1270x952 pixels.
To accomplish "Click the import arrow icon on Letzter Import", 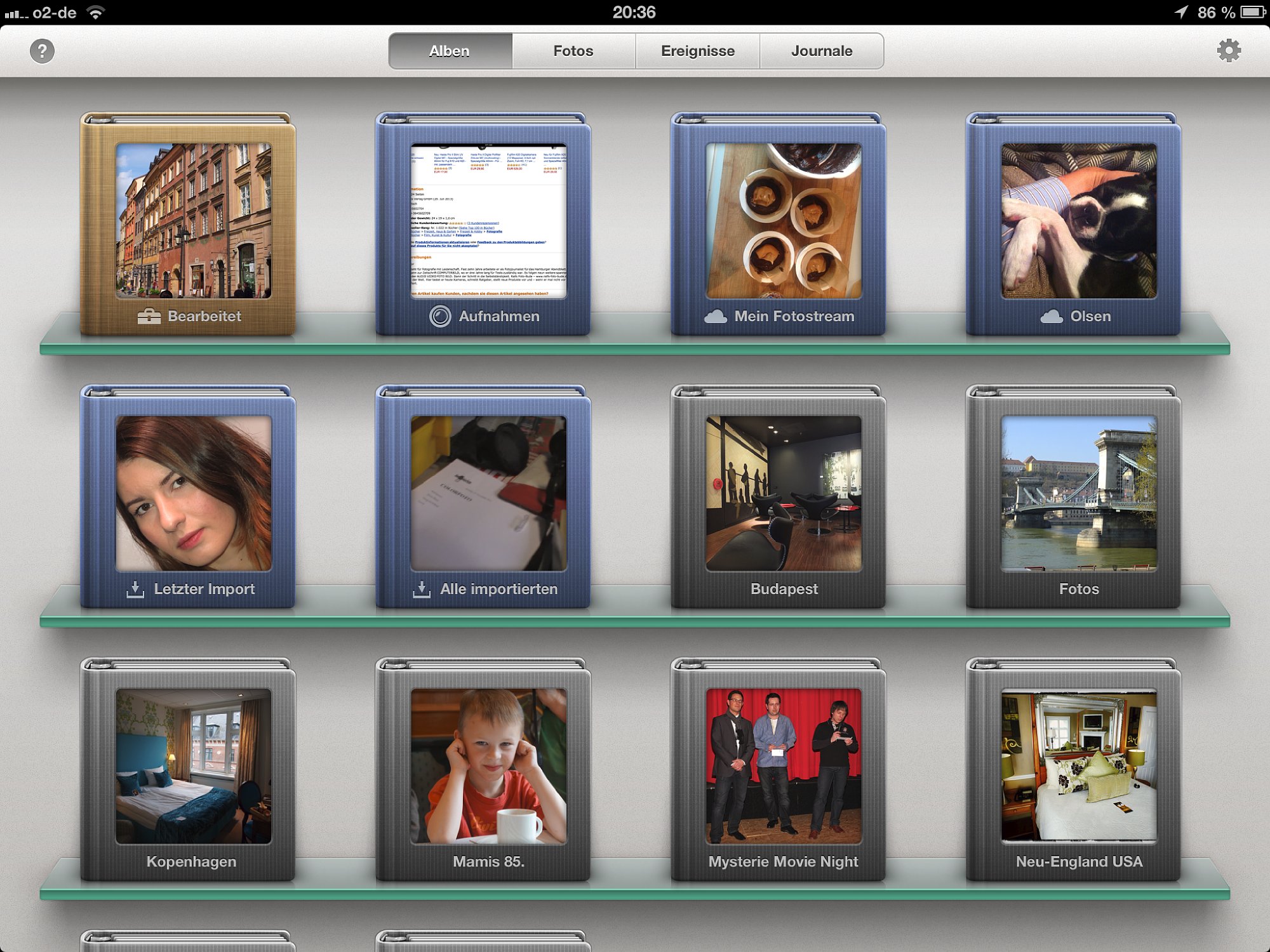I will pyautogui.click(x=135, y=589).
